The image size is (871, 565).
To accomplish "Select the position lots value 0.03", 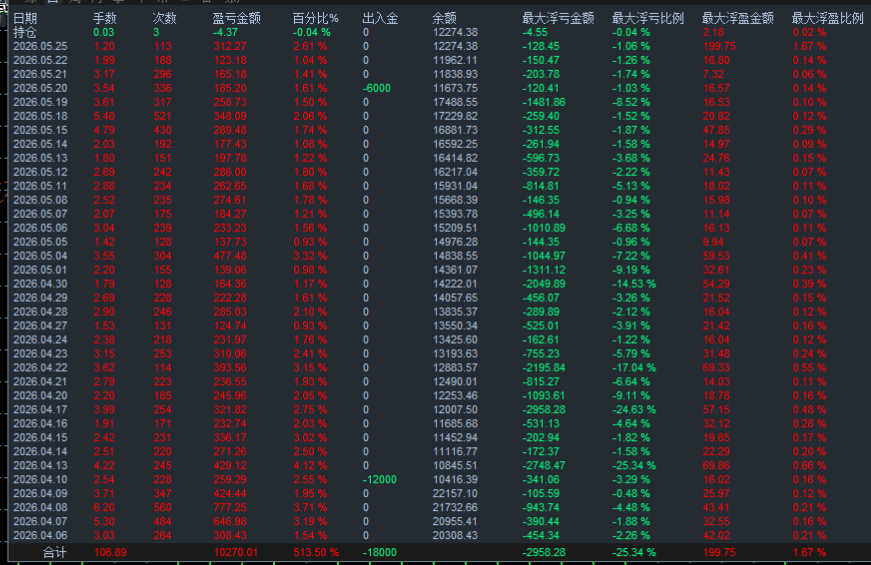I will tap(104, 33).
